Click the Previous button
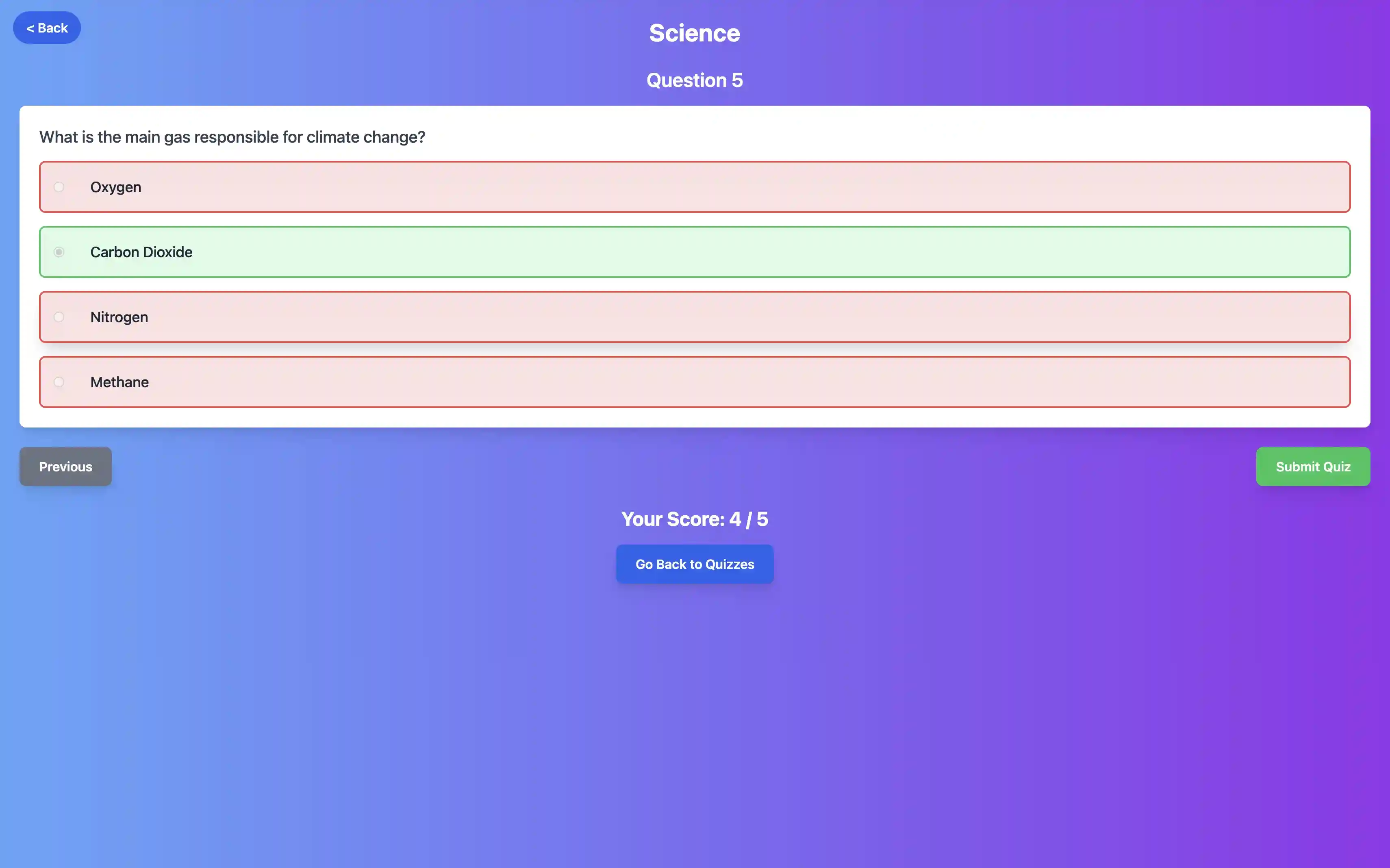The height and width of the screenshot is (868, 1390). 65,466
